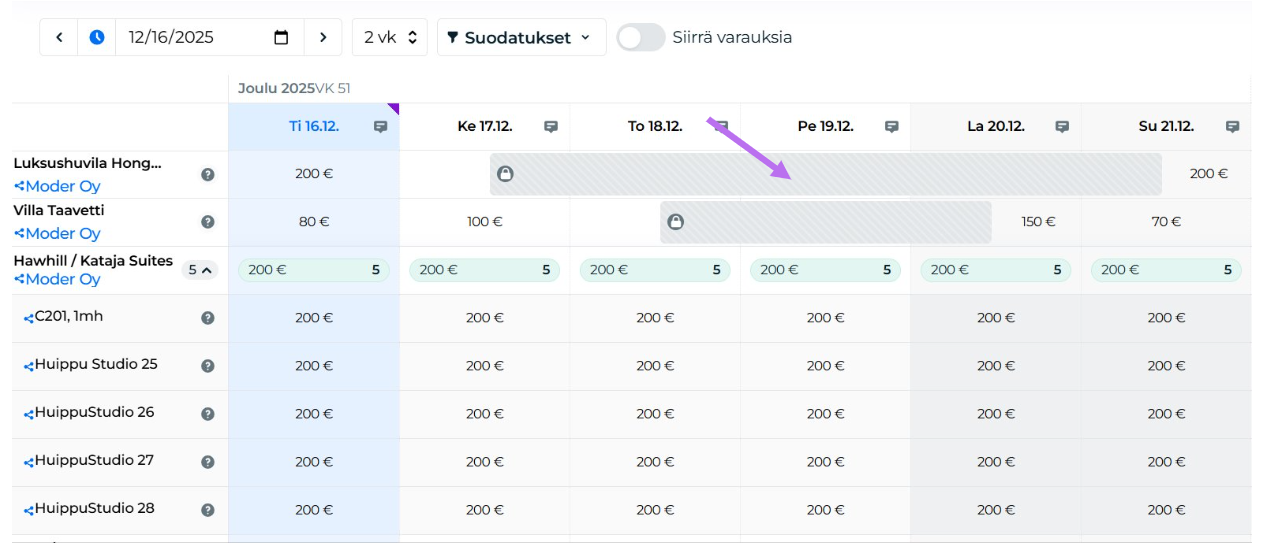Screen dimensions: 1261x550
Task: Show help icon for Huippu Studio 25
Action: click(208, 366)
